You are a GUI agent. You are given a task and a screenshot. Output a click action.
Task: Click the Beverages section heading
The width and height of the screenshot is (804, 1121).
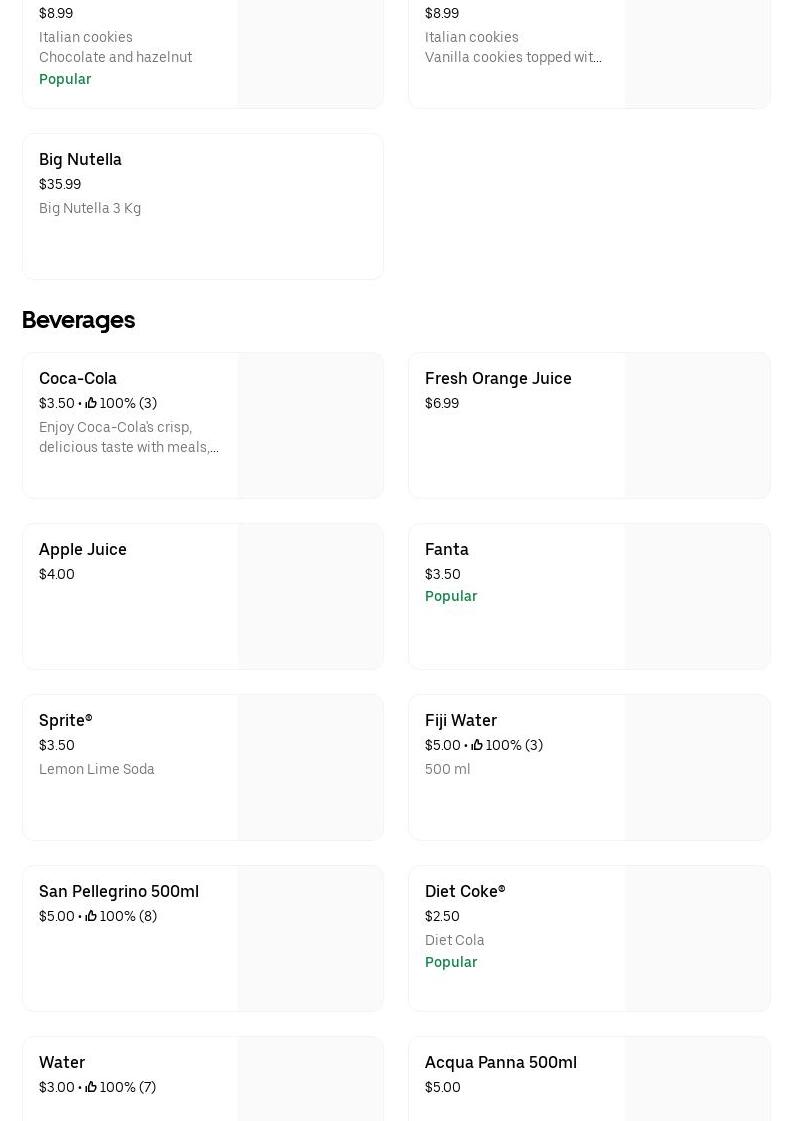pyautogui.click(x=78, y=320)
